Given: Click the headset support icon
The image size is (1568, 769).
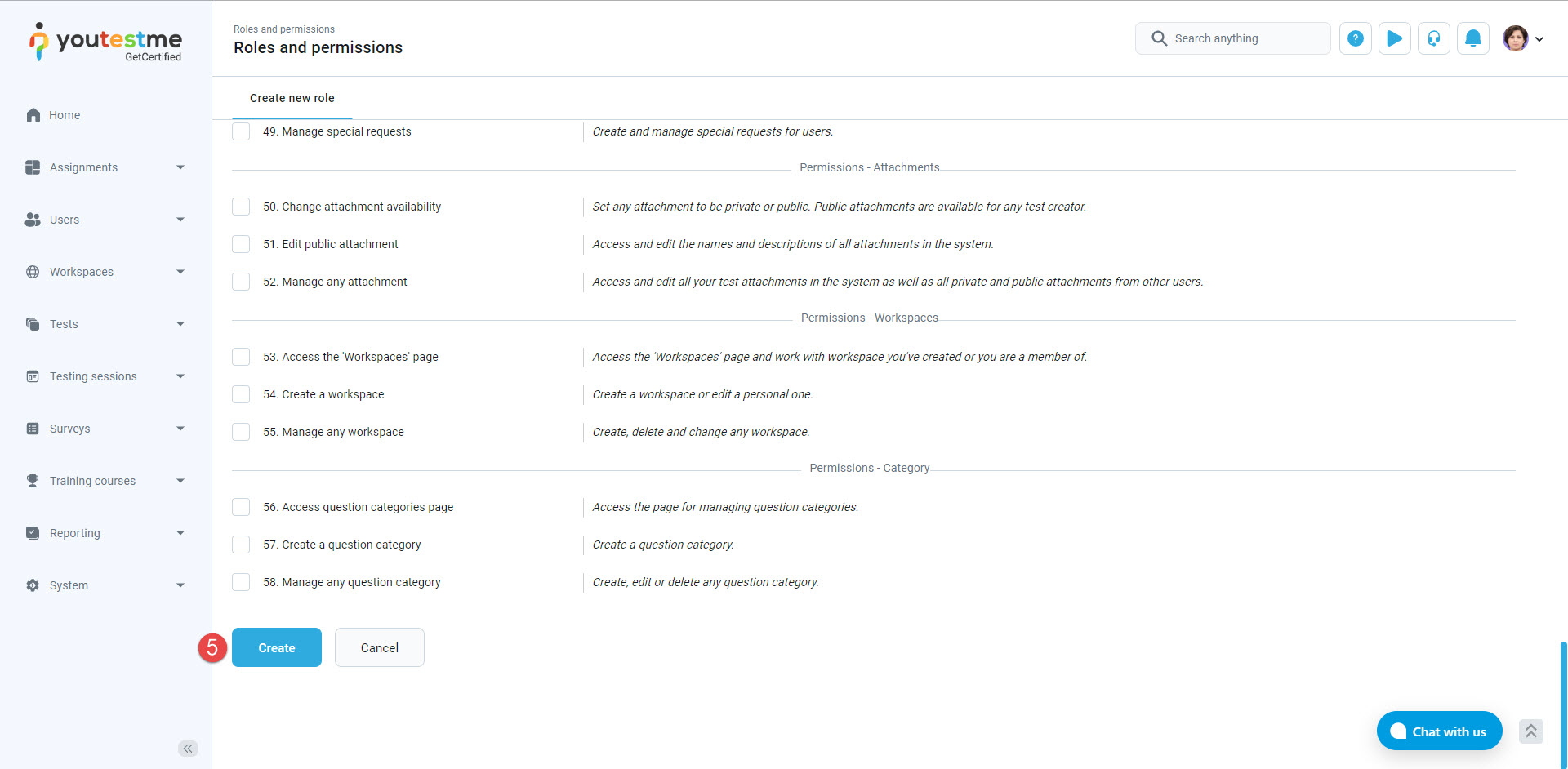Looking at the screenshot, I should click(1433, 38).
